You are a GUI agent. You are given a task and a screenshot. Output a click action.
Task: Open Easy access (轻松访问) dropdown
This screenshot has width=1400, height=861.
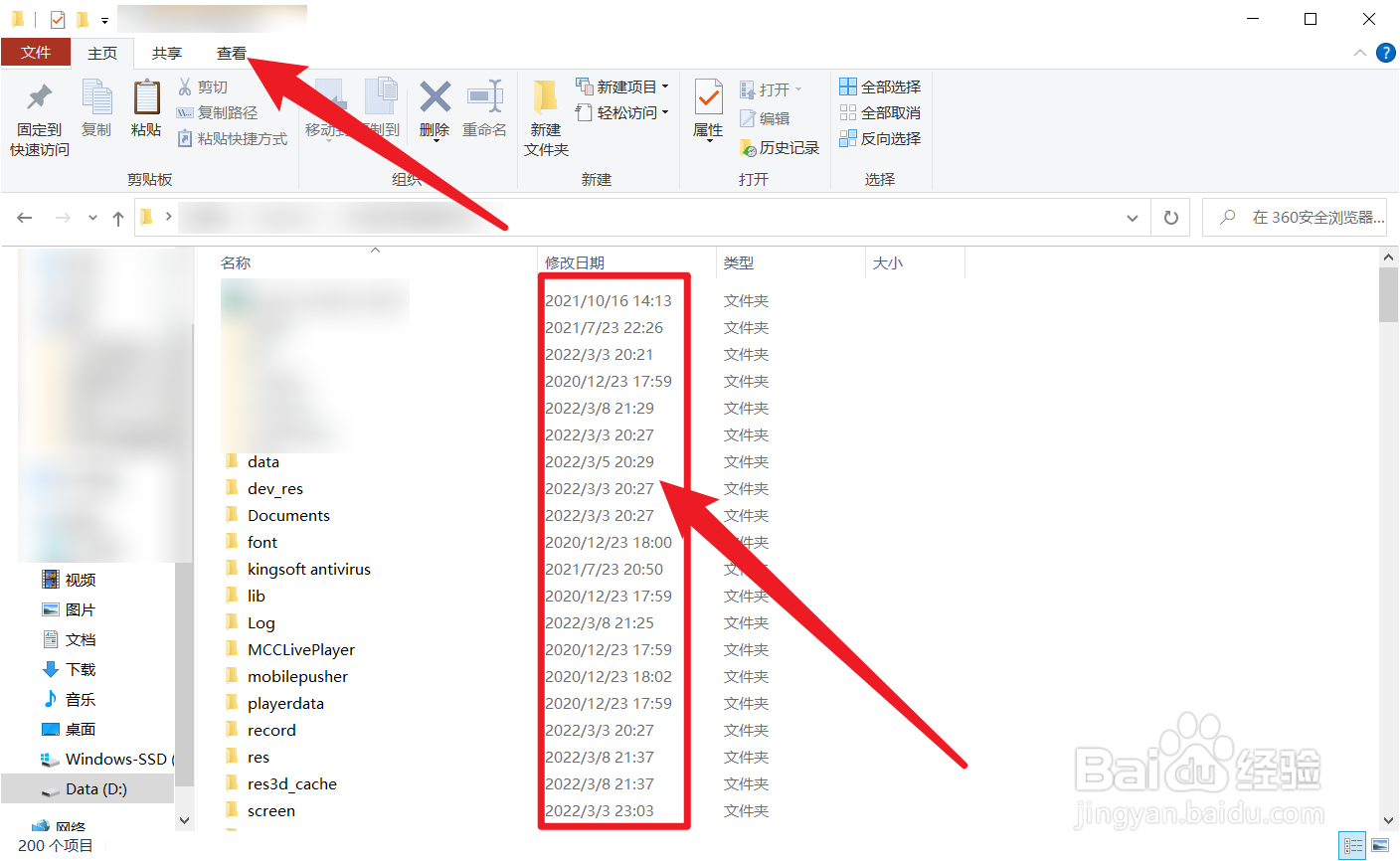pyautogui.click(x=622, y=113)
